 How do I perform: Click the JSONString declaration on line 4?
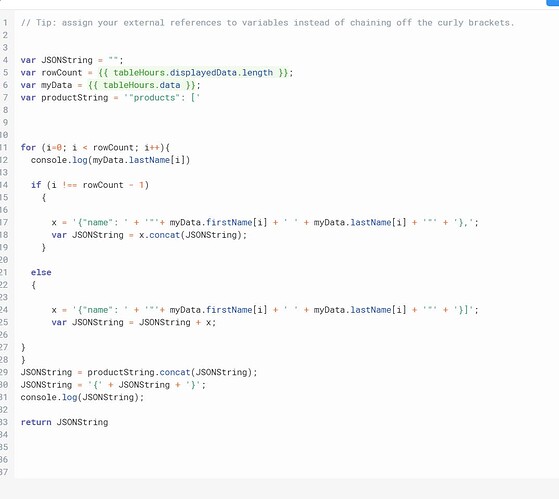(72, 60)
